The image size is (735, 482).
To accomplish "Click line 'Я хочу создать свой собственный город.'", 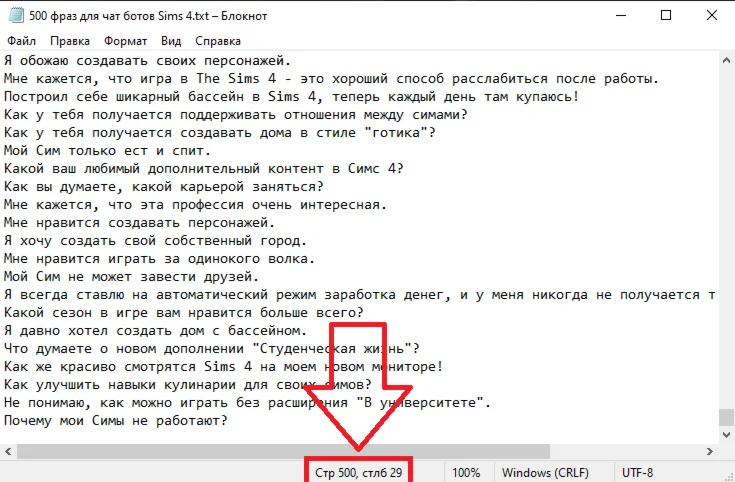I will [156, 241].
